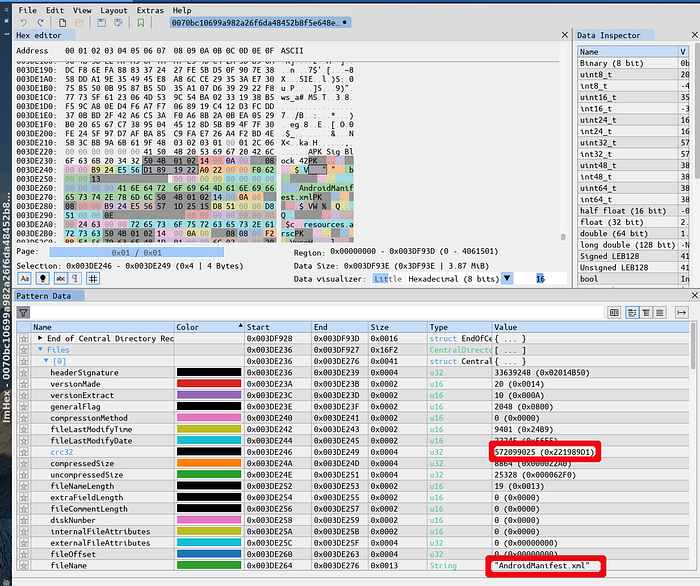700x586 pixels.
Task: Select the Pattern Data tab
Action: [44, 296]
